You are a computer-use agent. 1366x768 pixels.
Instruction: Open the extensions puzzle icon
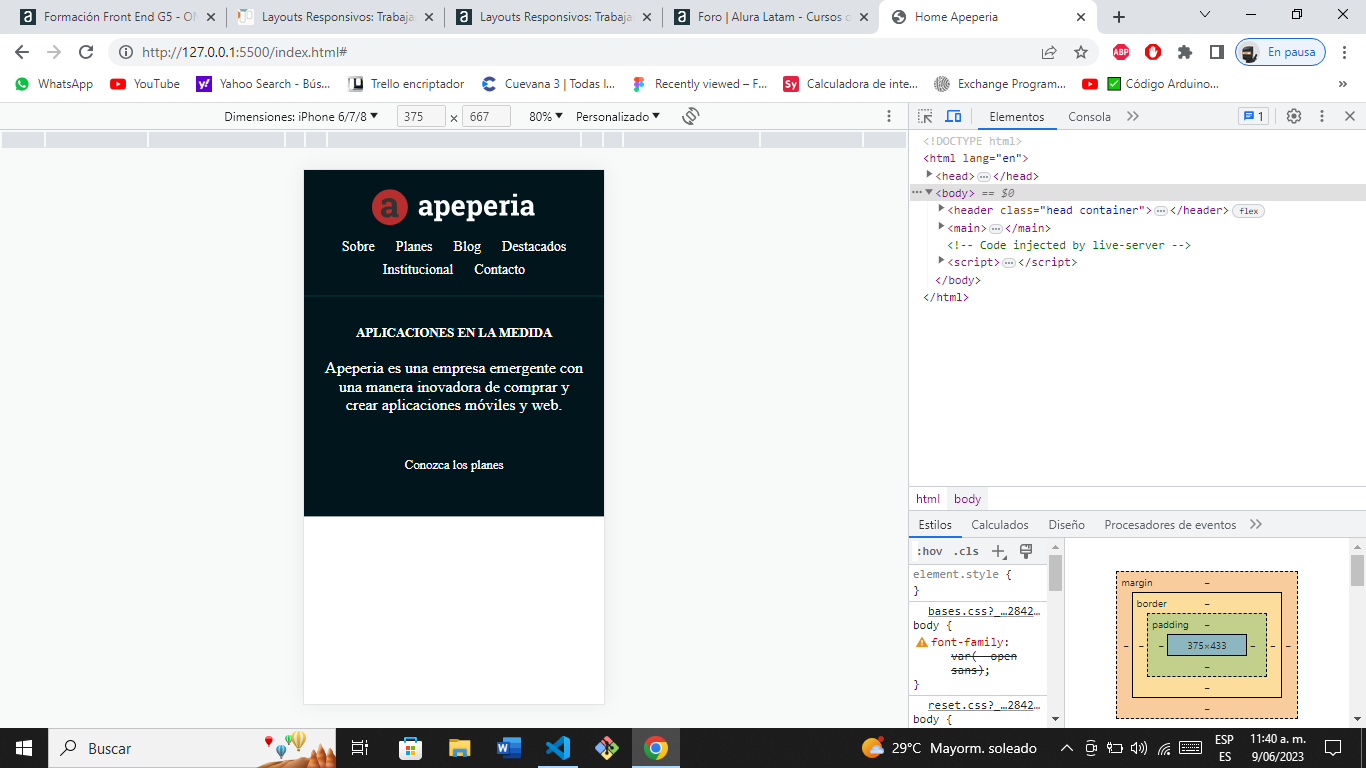pyautogui.click(x=1185, y=52)
